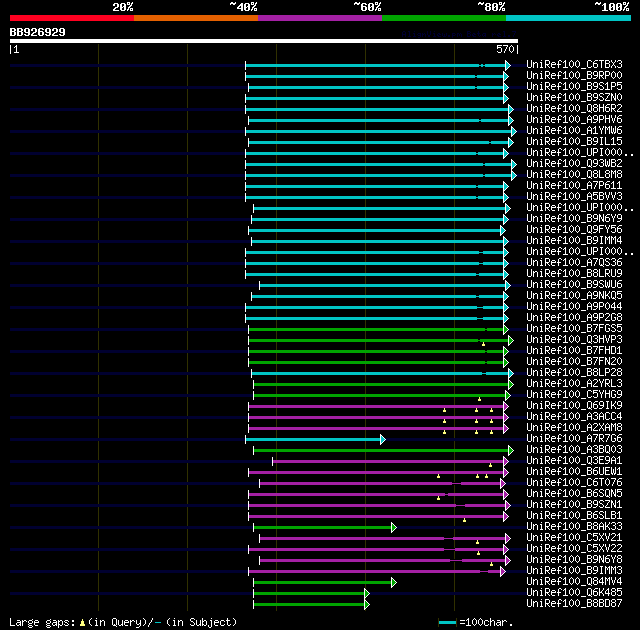Screen dimensions: 640x630
Task: Select the UniRef100_B8BD87 label
Action: click(x=574, y=604)
